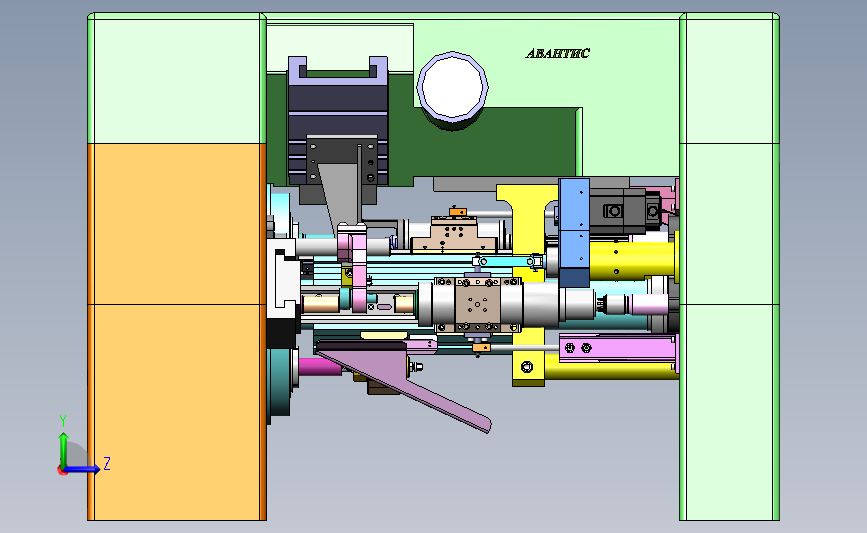Click the АВАНТИС label on the green panel
This screenshot has width=867, height=533.
click(557, 54)
